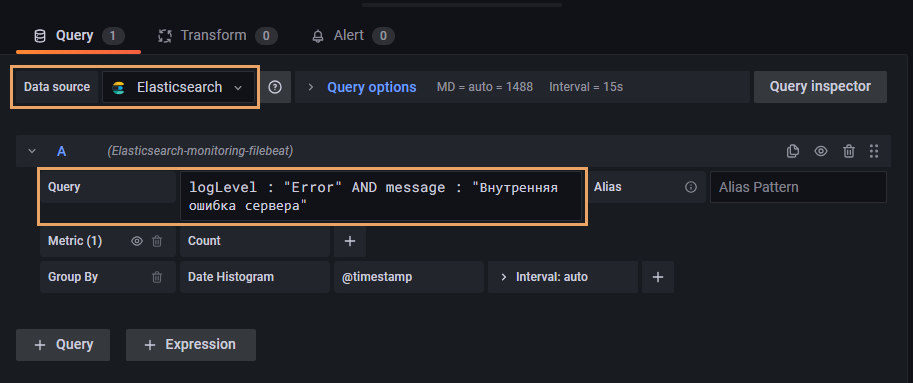Add another metric with plus button
This screenshot has height=383, width=913.
[x=350, y=241]
